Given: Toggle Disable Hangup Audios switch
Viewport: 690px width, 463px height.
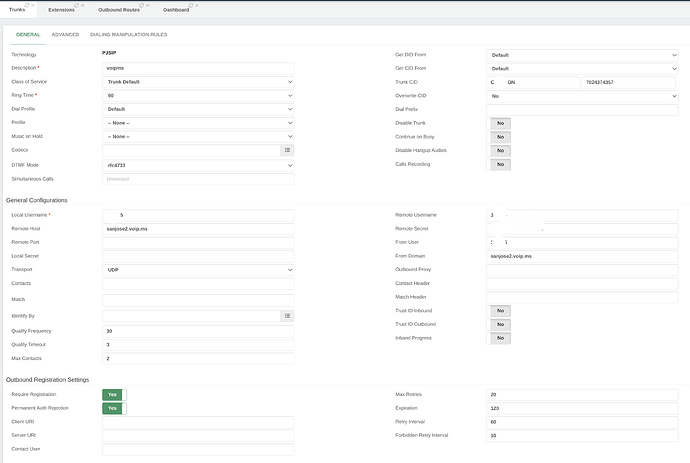Looking at the screenshot, I should tap(499, 151).
